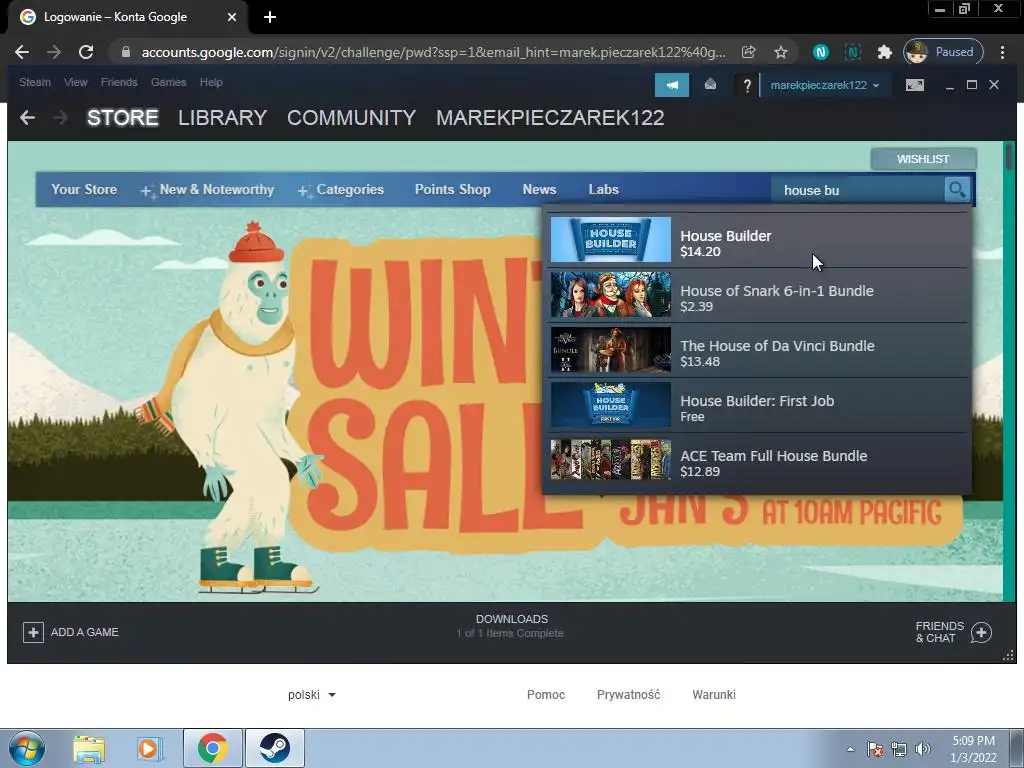Select House Builder: First Job free result

(x=758, y=405)
